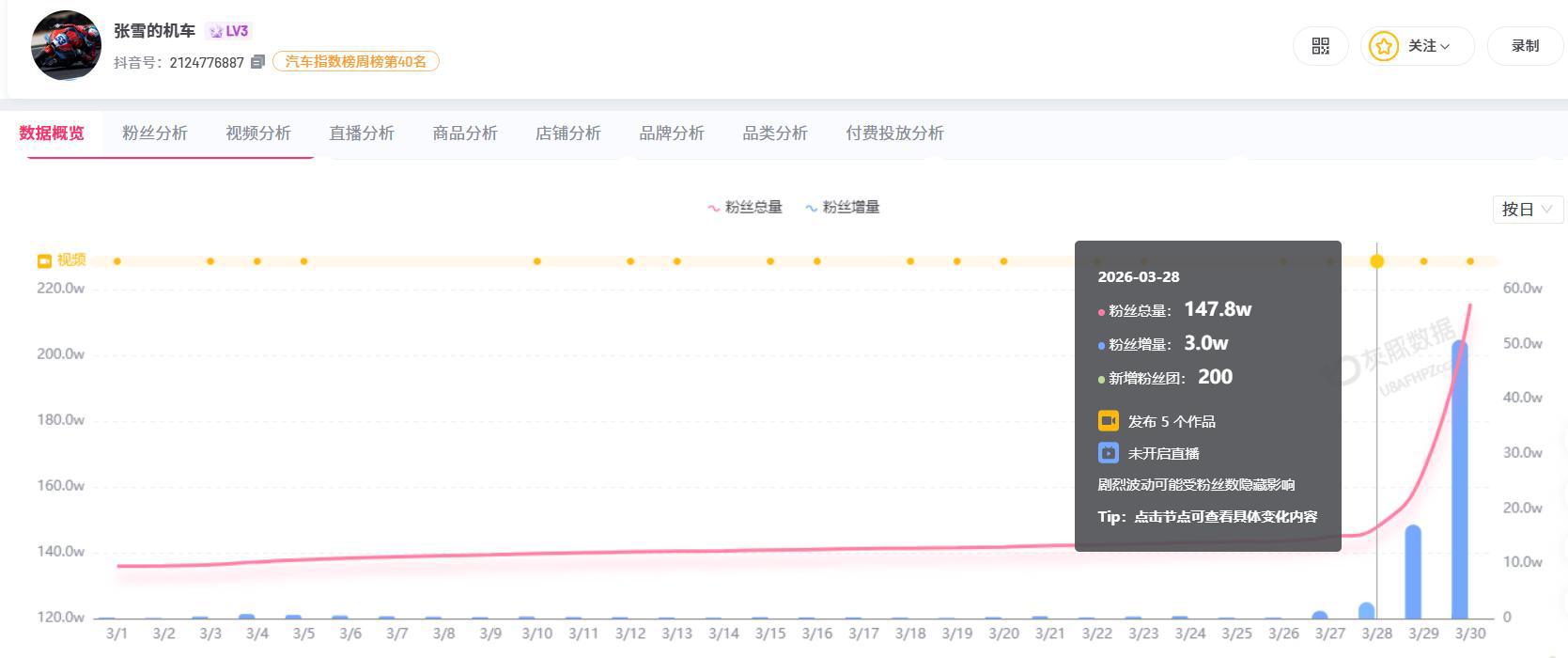
Task: Click the tall blue bar for 3/30
Action: click(1459, 479)
